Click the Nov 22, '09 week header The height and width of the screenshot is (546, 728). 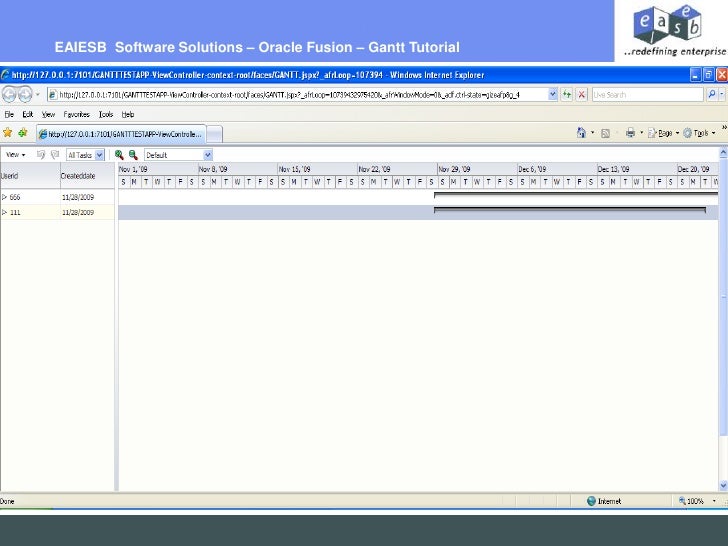coord(397,169)
